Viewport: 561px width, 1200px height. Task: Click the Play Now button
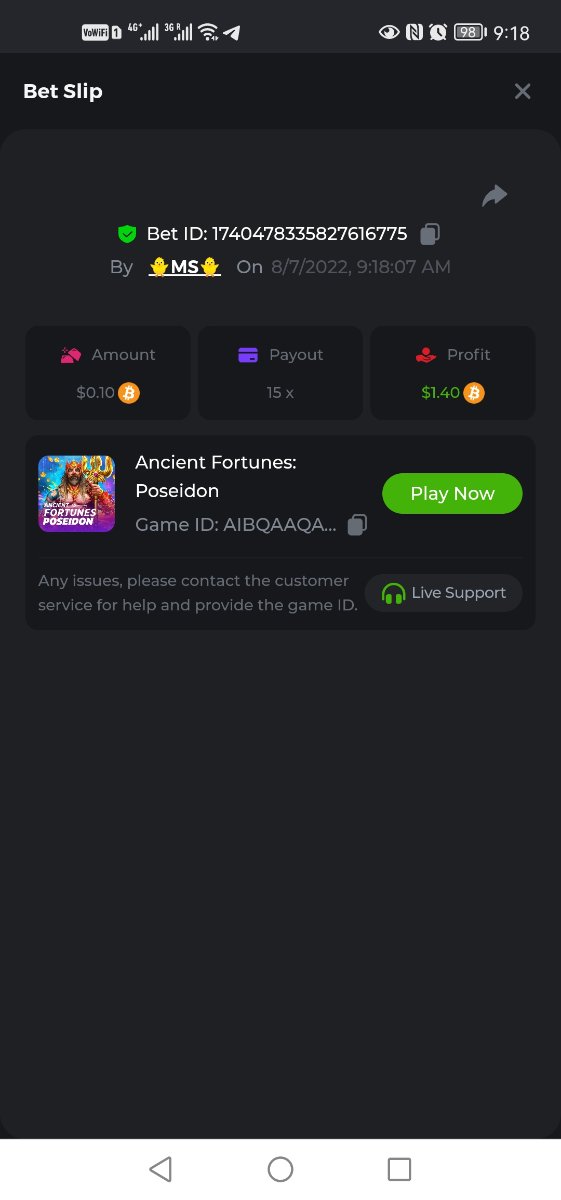coord(452,493)
